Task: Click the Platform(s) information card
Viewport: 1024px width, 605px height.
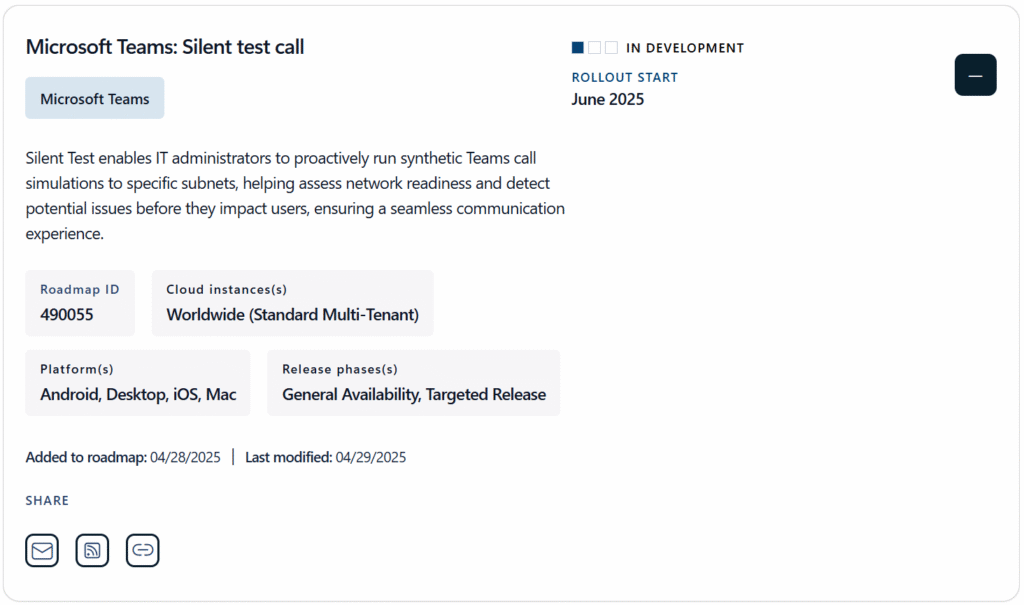Action: click(137, 383)
